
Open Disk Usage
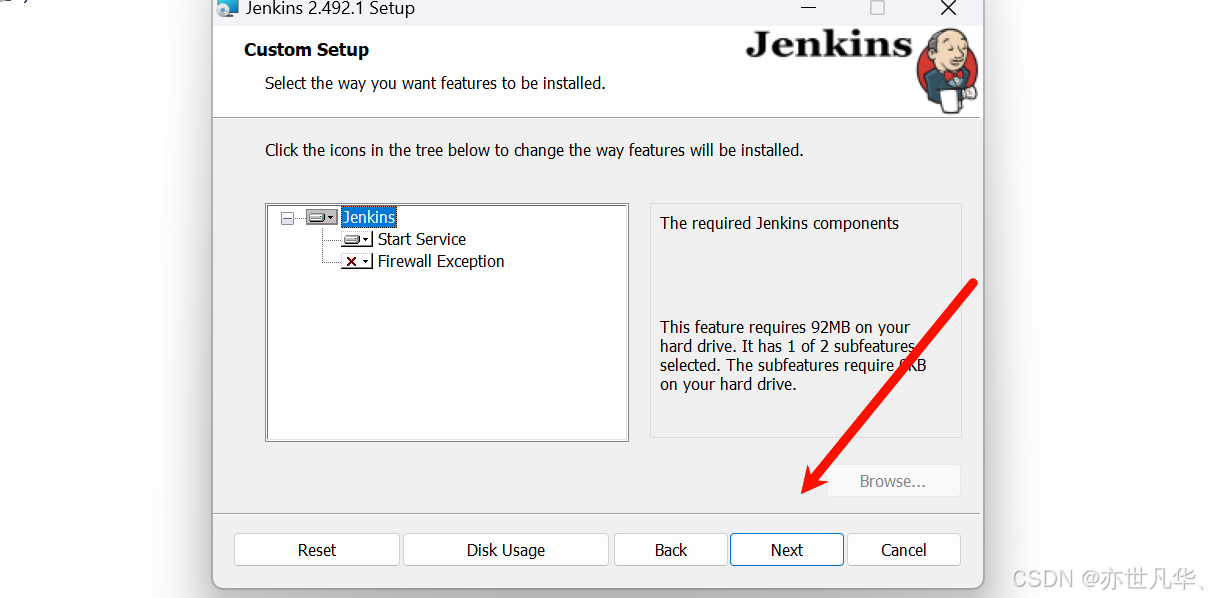point(506,550)
